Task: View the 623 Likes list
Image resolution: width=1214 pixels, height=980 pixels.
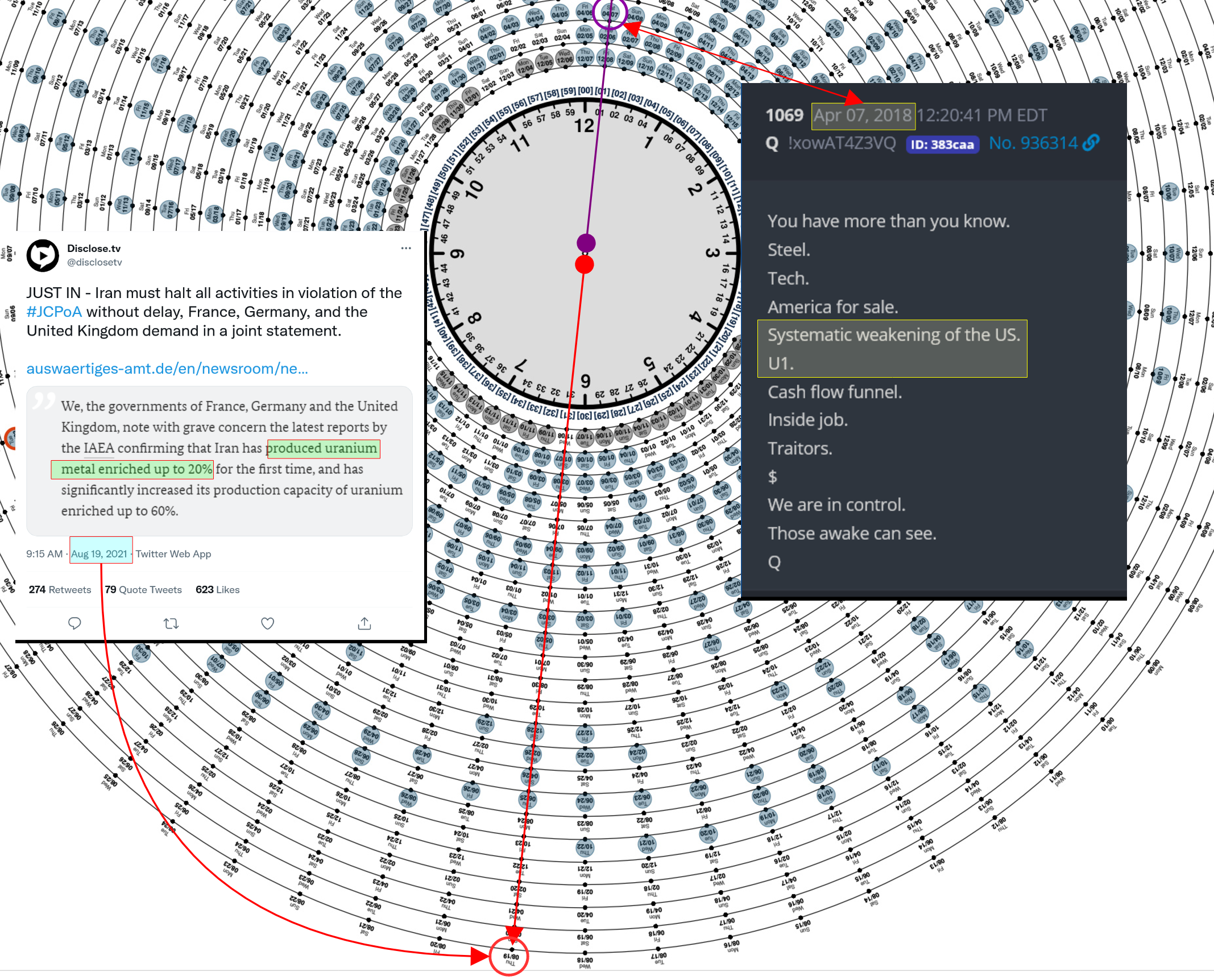Action: pyautogui.click(x=218, y=590)
